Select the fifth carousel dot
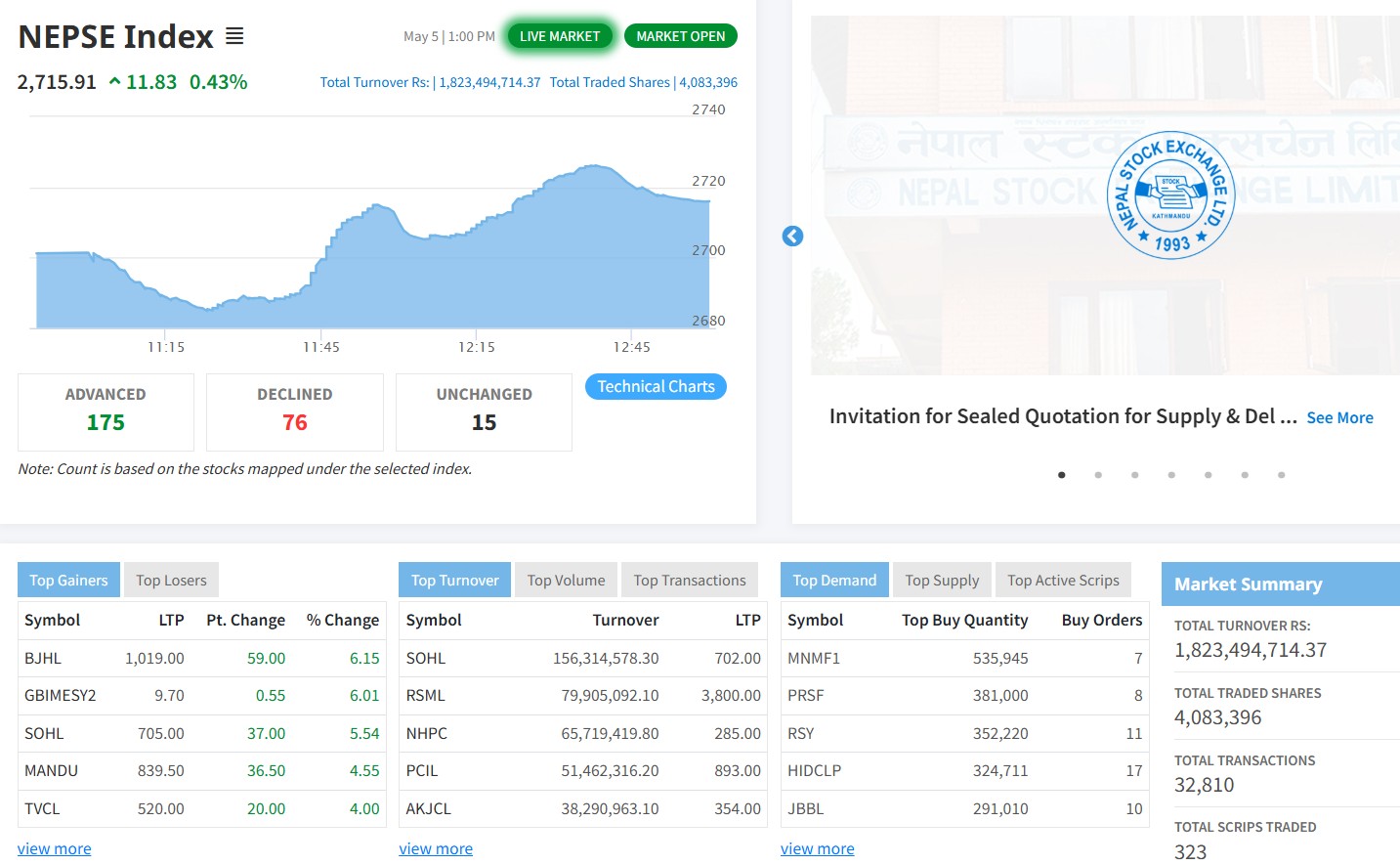 (1208, 475)
